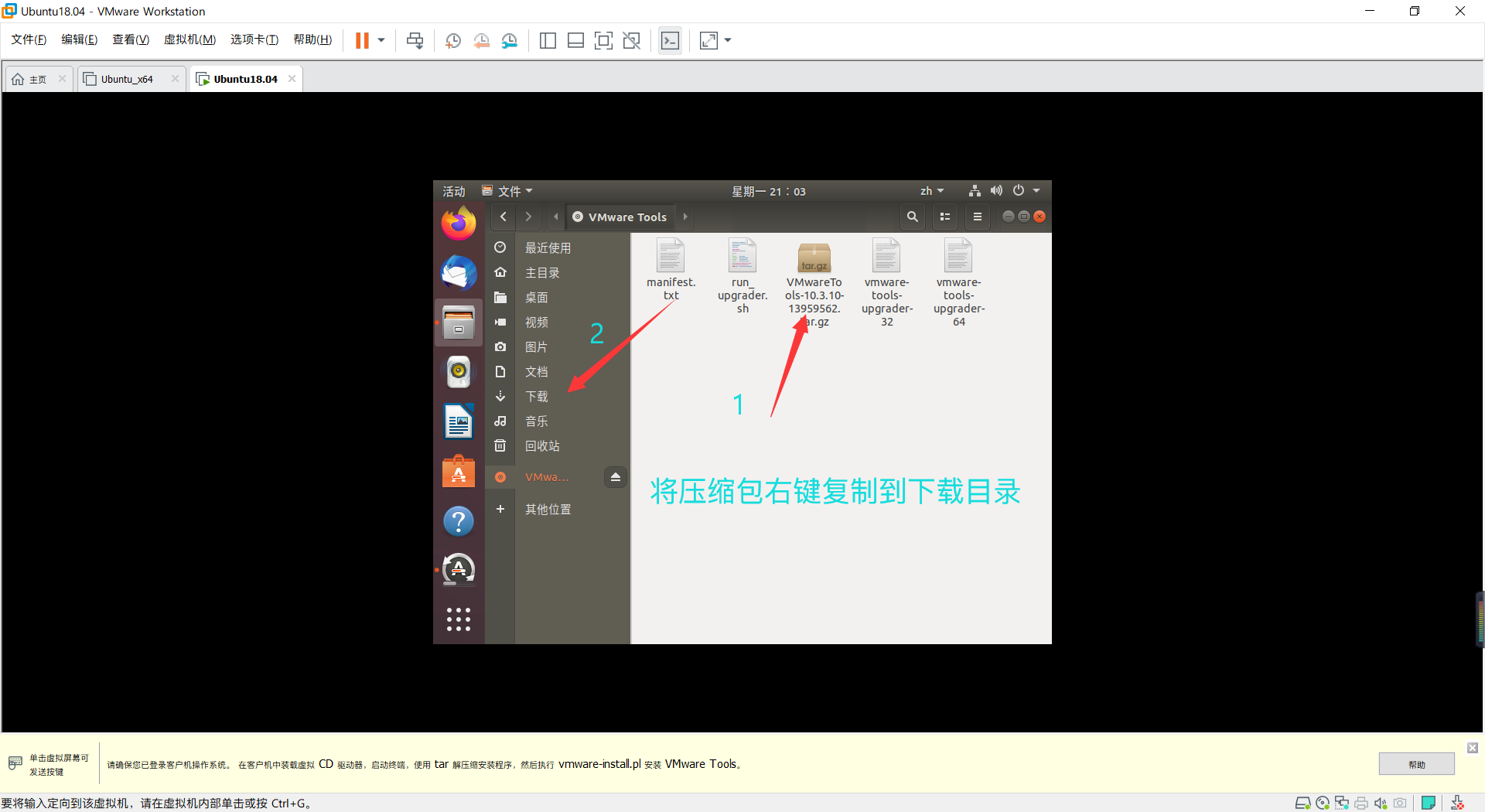Viewport: 1485px width, 812px height.
Task: Eject the VMware Tools disc
Action: click(616, 477)
